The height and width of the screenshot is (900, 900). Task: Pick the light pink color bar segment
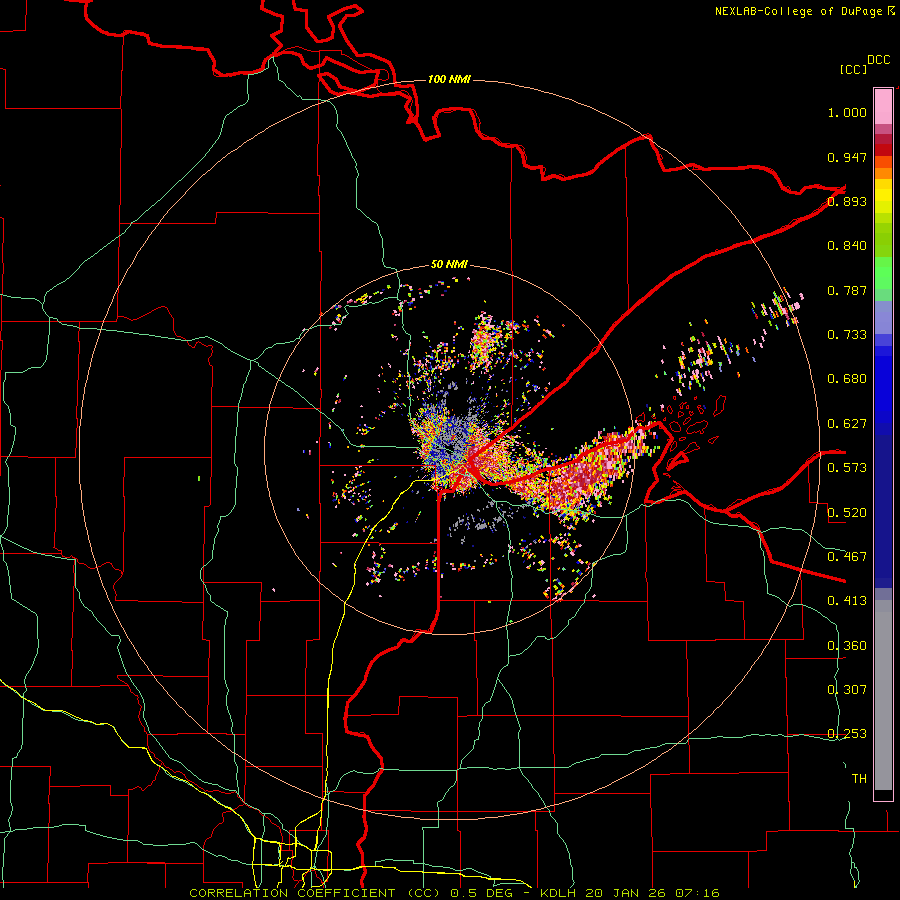883,106
